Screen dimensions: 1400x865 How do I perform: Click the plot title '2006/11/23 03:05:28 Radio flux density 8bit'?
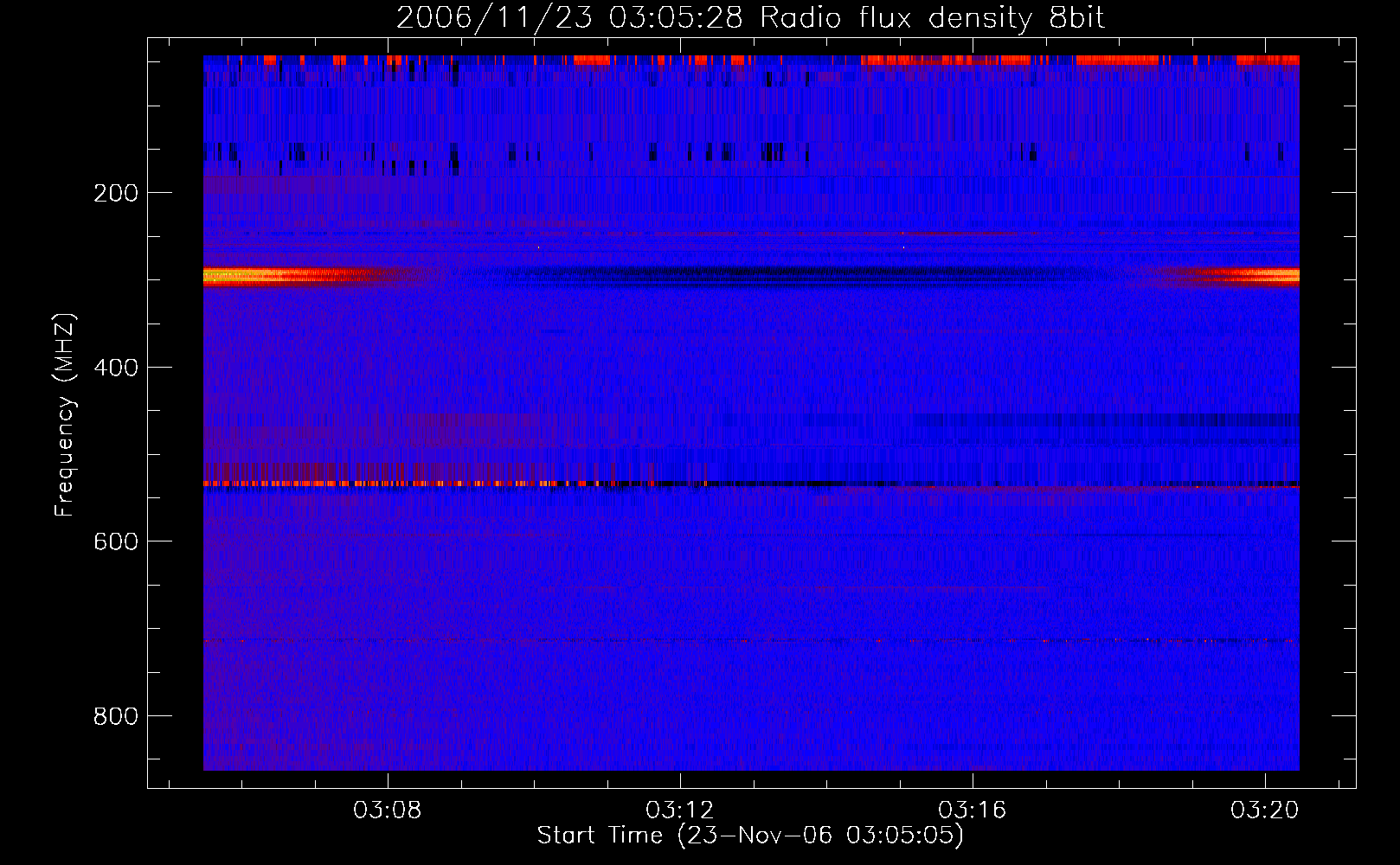point(750,18)
